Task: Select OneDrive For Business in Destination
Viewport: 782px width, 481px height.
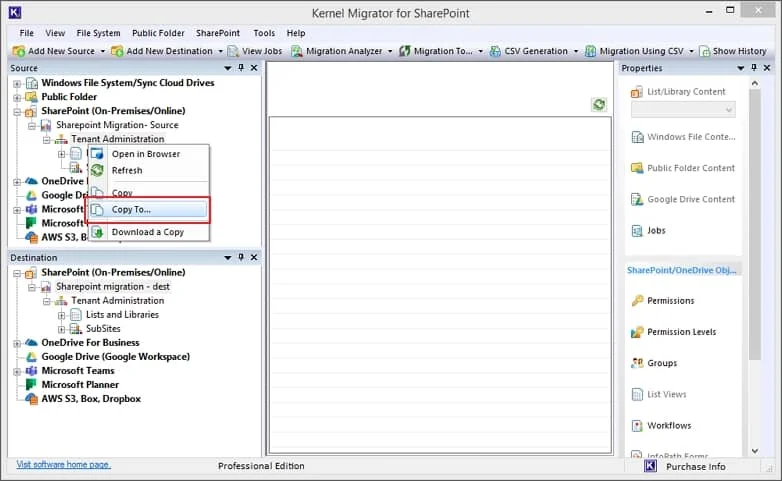Action: [90, 342]
